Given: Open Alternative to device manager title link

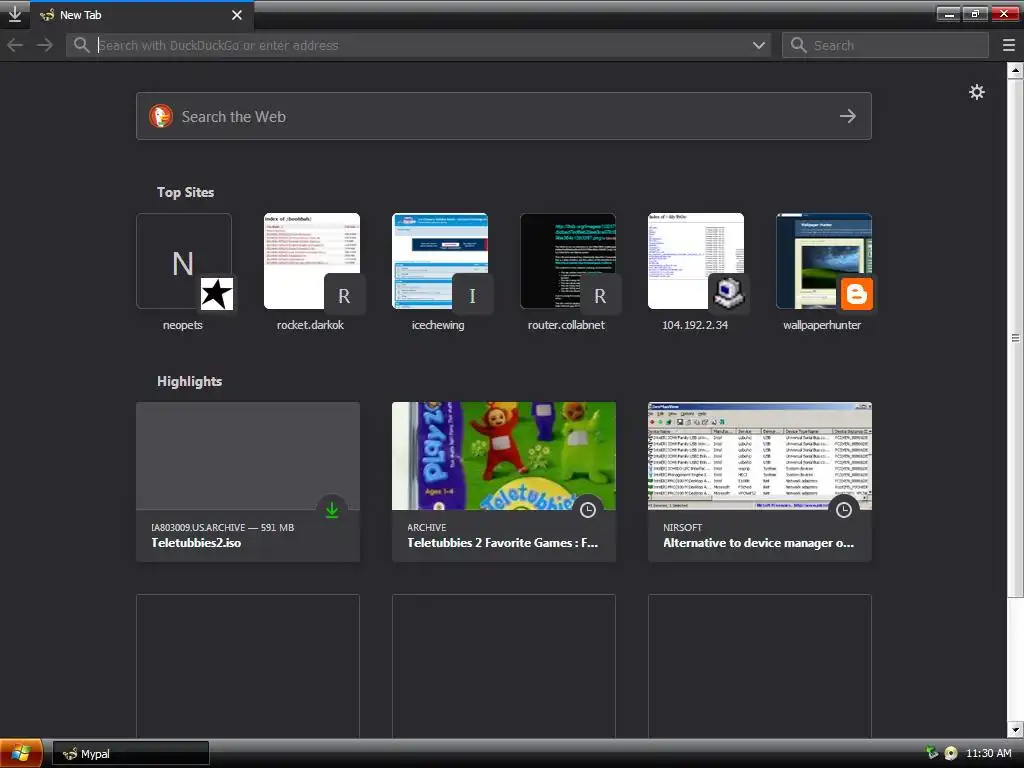Looking at the screenshot, I should click(x=758, y=543).
